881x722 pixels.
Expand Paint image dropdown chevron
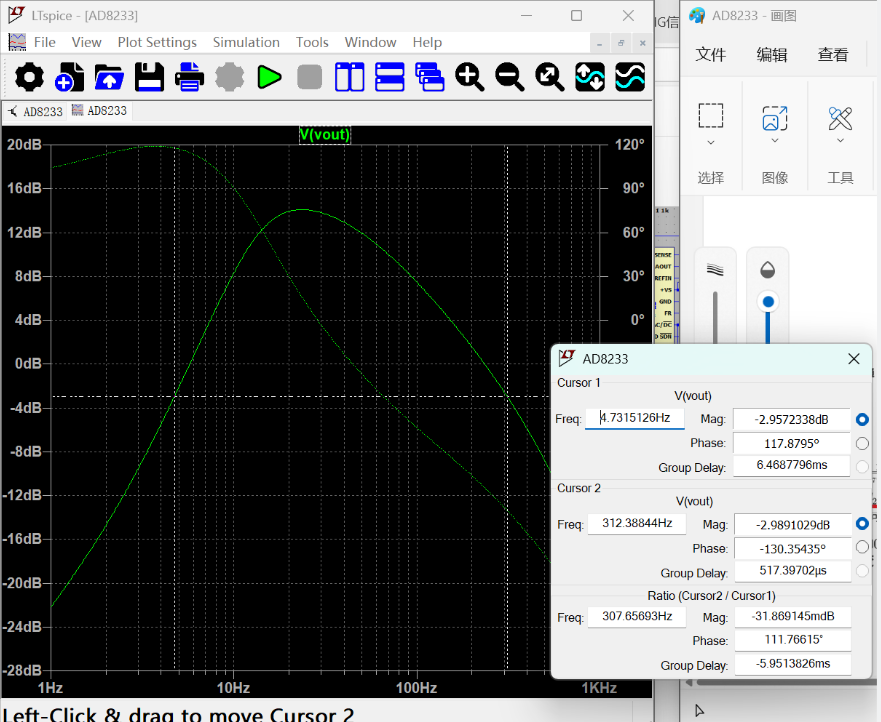[x=775, y=140]
